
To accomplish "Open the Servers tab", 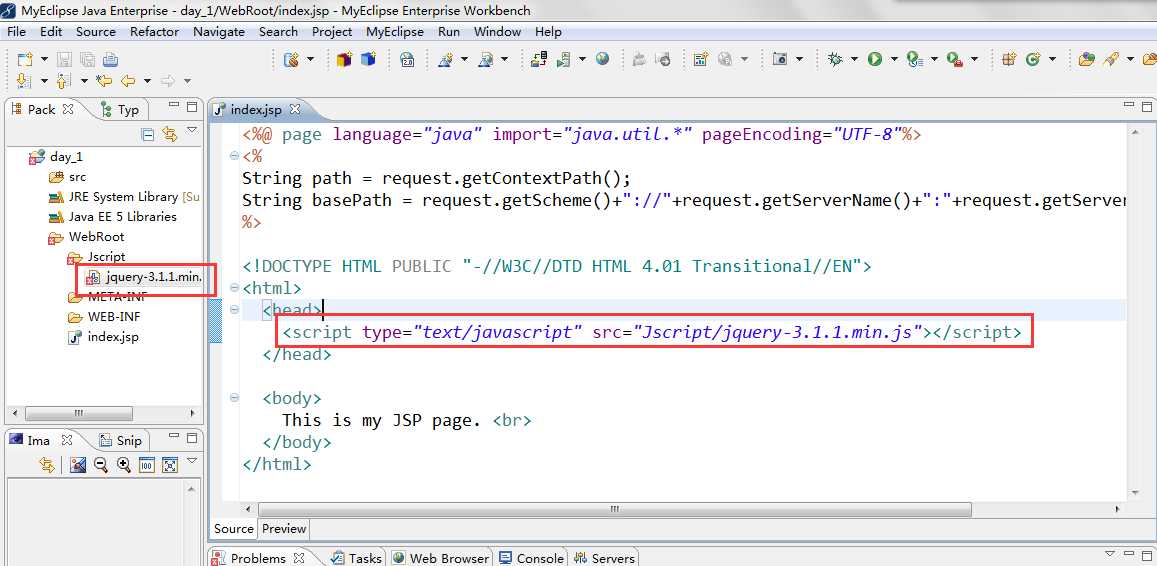I will (x=605, y=559).
